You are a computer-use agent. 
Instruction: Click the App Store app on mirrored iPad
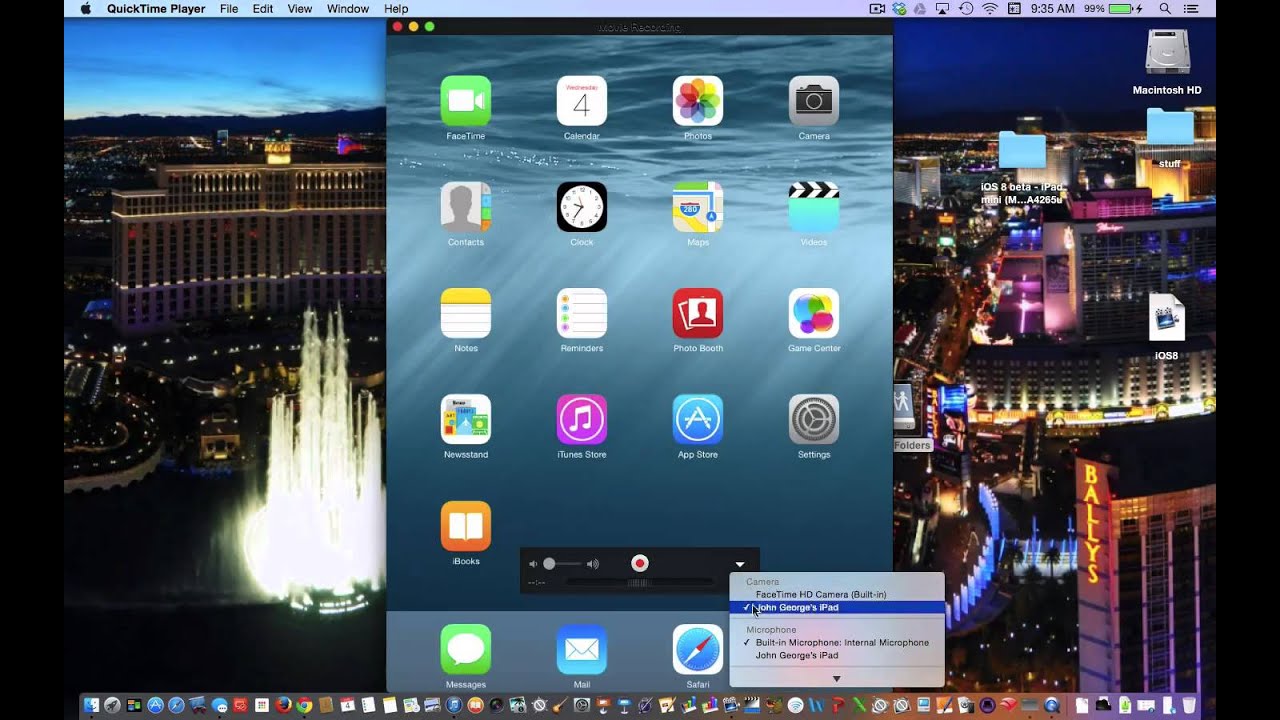tap(698, 419)
